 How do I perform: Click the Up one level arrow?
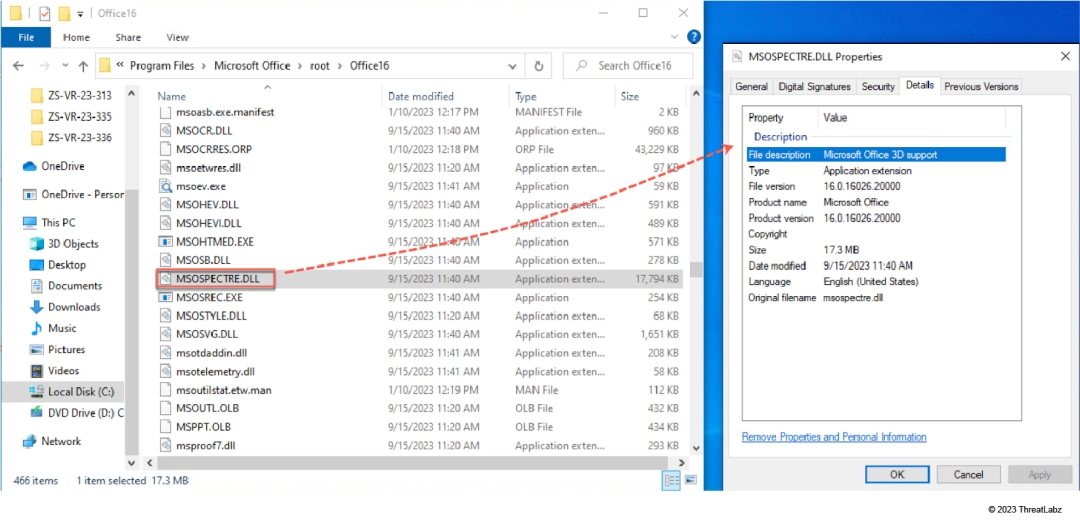(82, 66)
